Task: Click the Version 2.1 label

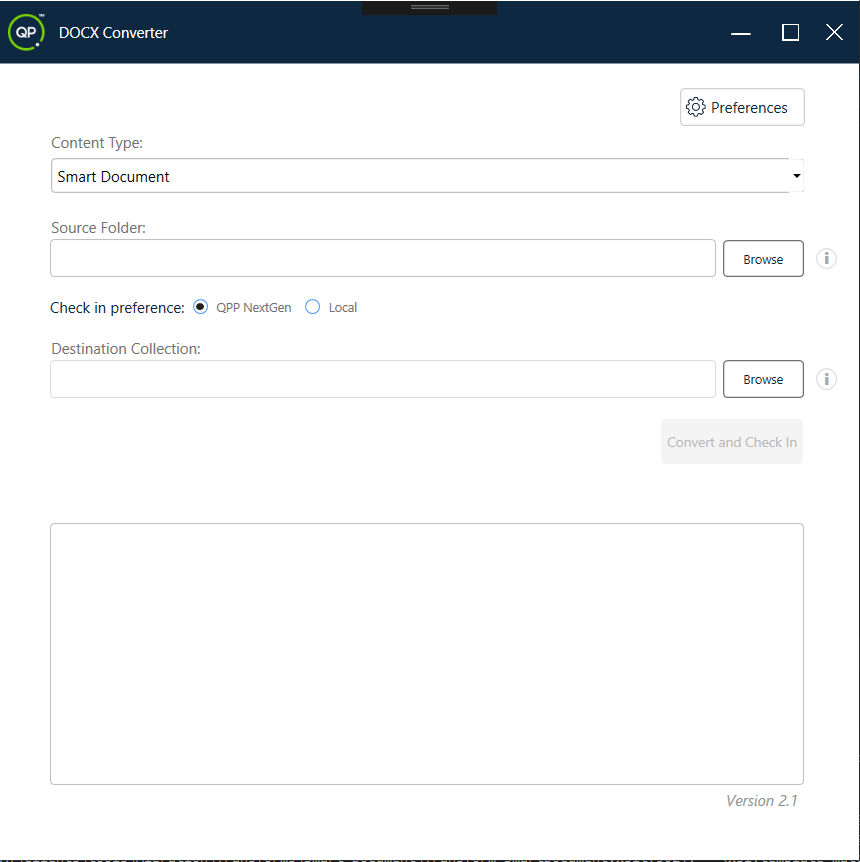Action: (x=761, y=801)
